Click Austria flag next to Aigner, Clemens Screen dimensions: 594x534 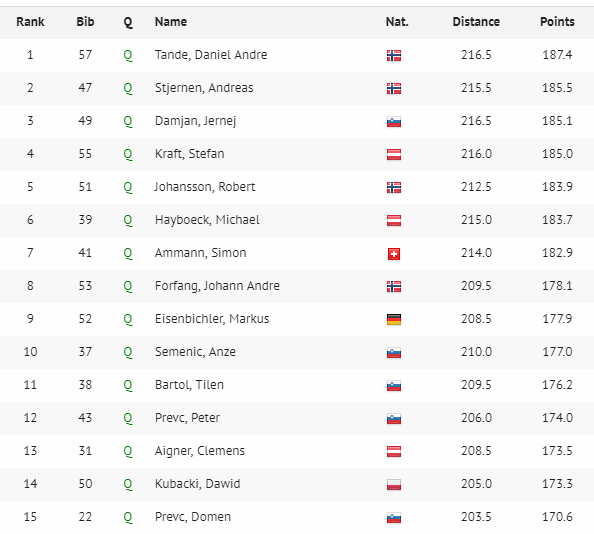point(394,451)
